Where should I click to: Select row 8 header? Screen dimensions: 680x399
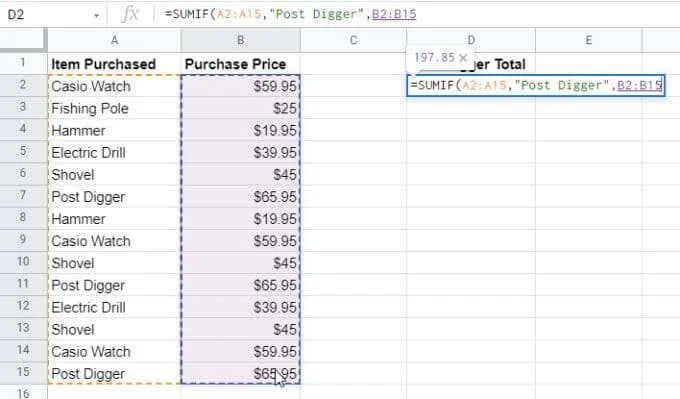pos(23,218)
